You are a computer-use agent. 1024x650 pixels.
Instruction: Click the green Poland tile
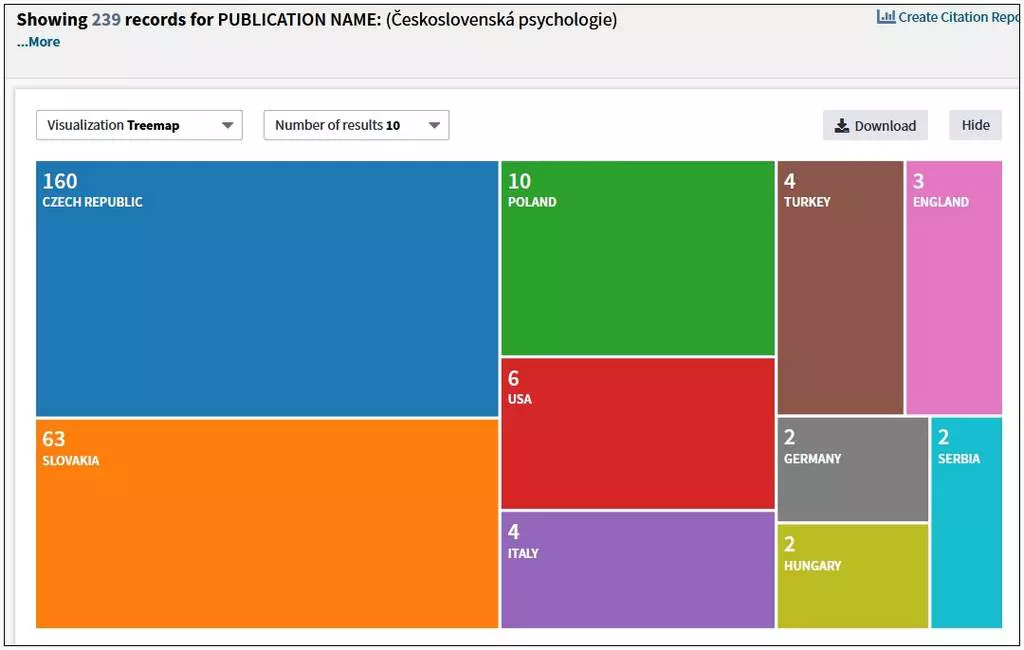pyautogui.click(x=637, y=259)
